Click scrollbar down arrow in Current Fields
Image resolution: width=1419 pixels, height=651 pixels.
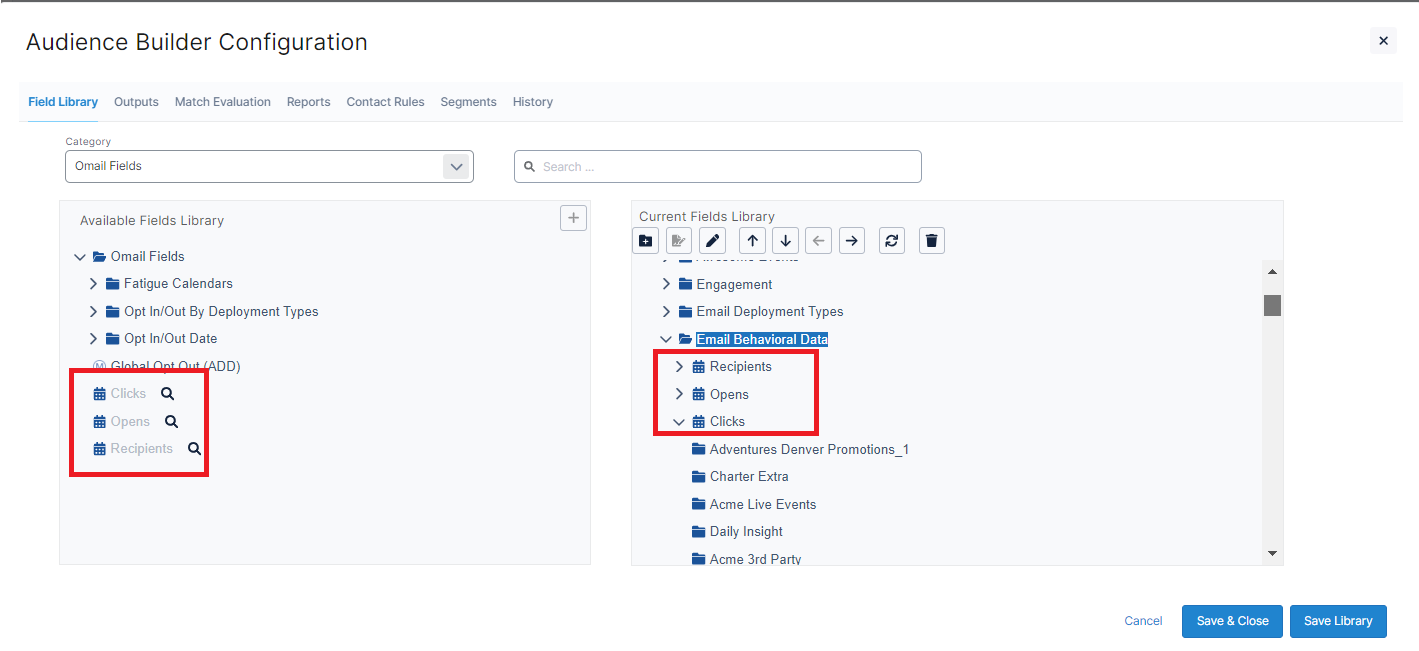[x=1272, y=553]
